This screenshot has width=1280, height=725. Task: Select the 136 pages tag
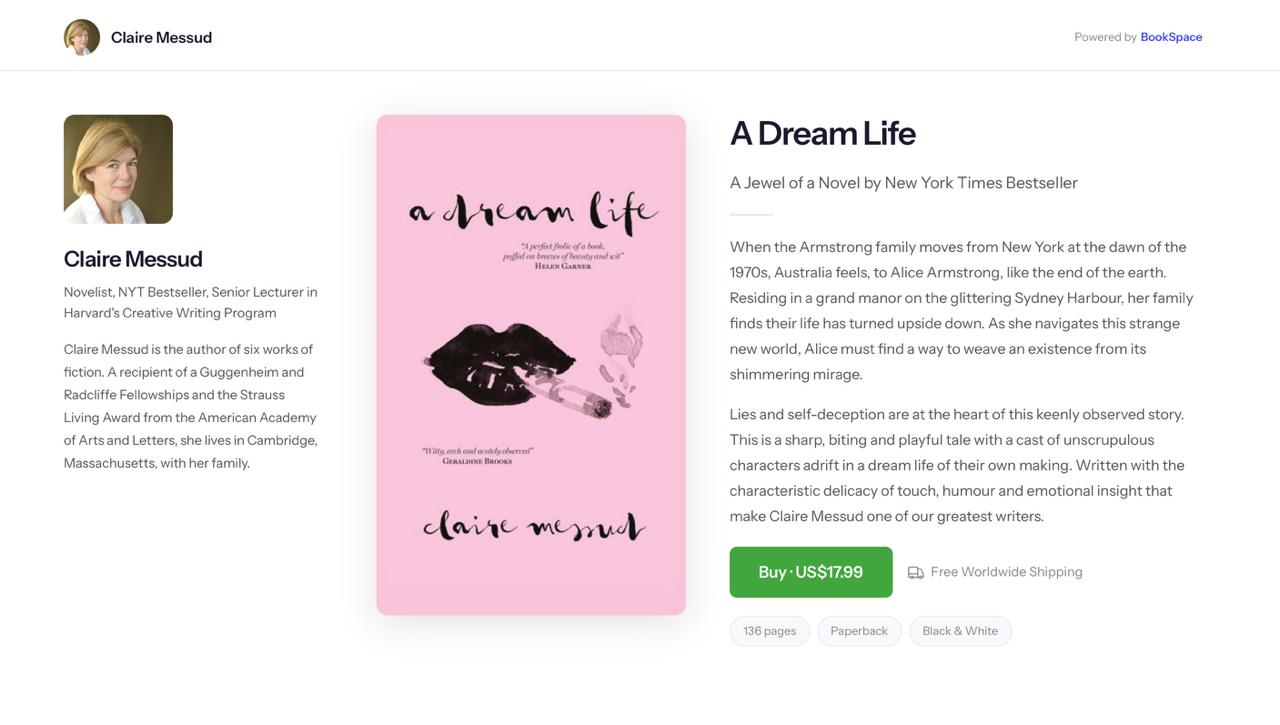click(769, 630)
